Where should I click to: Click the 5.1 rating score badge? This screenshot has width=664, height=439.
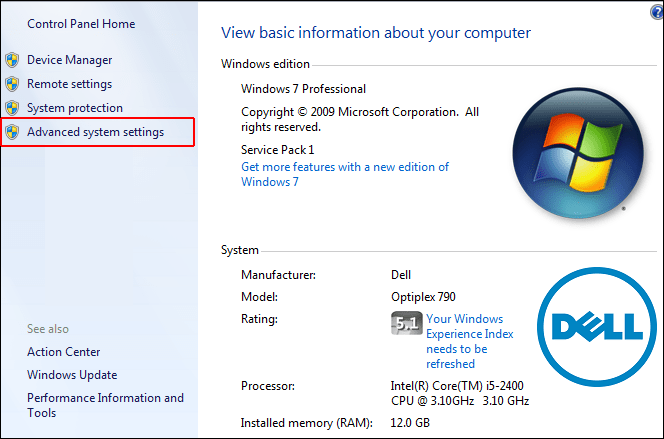[405, 323]
